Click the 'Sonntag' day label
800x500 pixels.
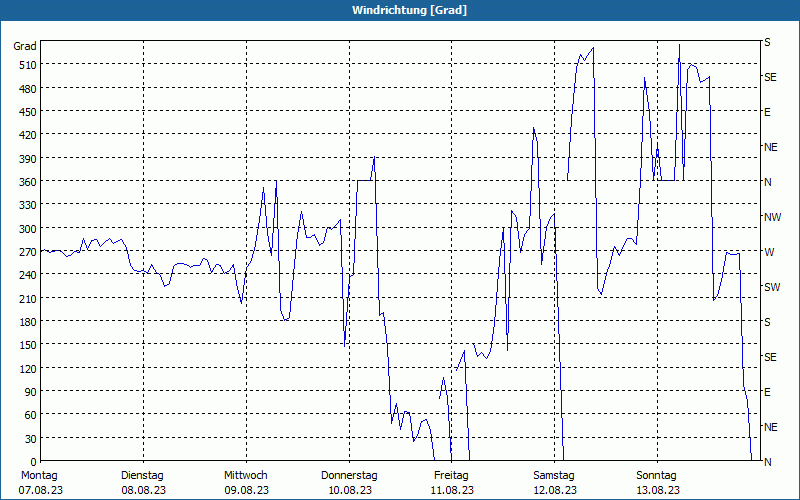pyautogui.click(x=656, y=475)
